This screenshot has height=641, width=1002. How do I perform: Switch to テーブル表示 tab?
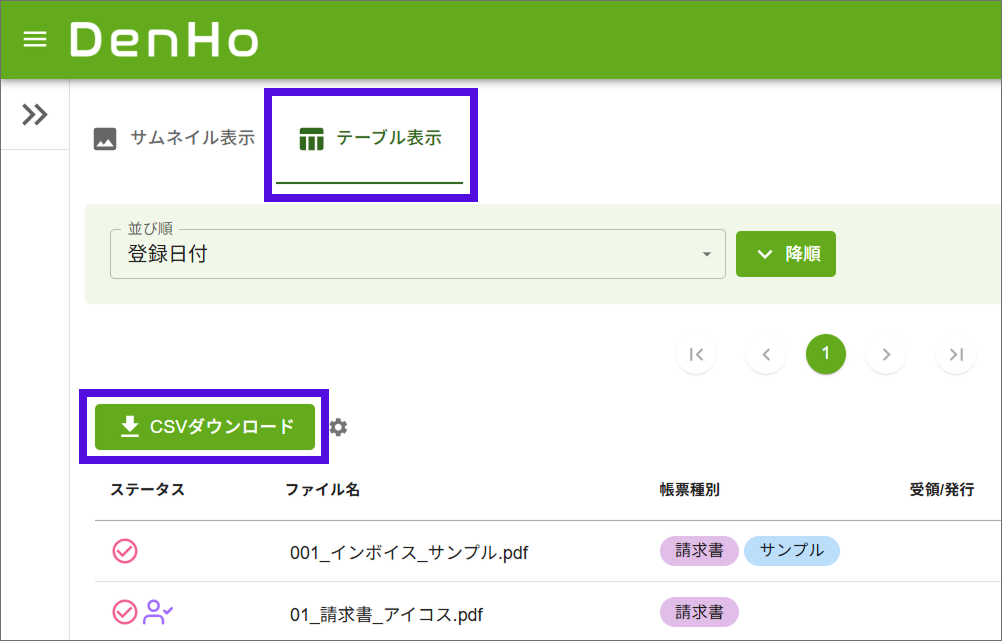370,139
